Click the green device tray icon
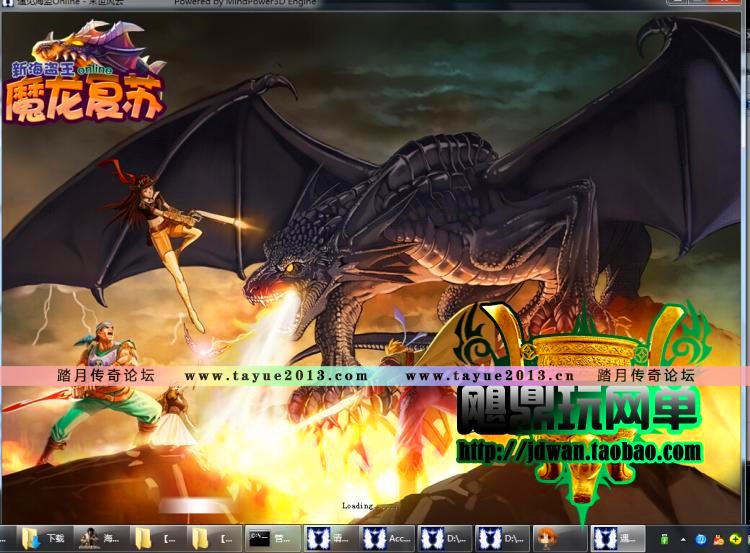The height and width of the screenshot is (553, 750). (x=664, y=540)
